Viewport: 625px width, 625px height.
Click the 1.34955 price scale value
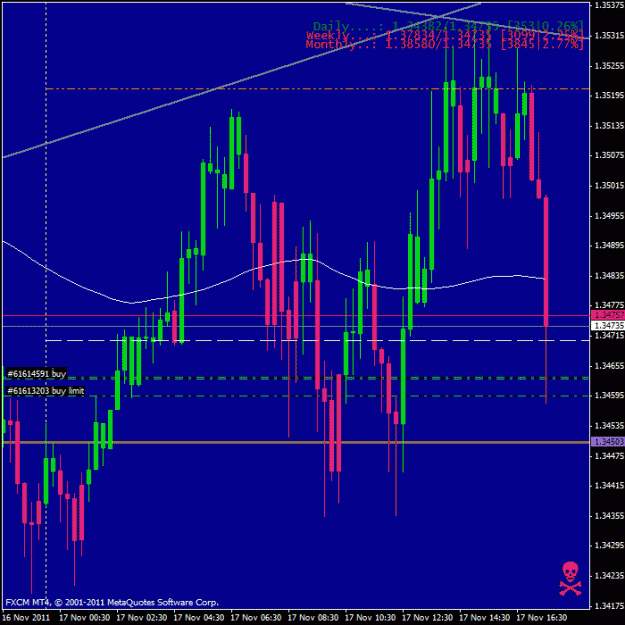pos(609,216)
